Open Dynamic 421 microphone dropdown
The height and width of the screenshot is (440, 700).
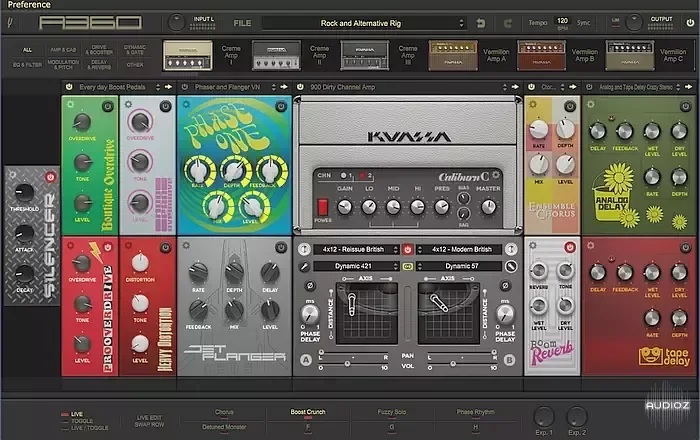356,266
